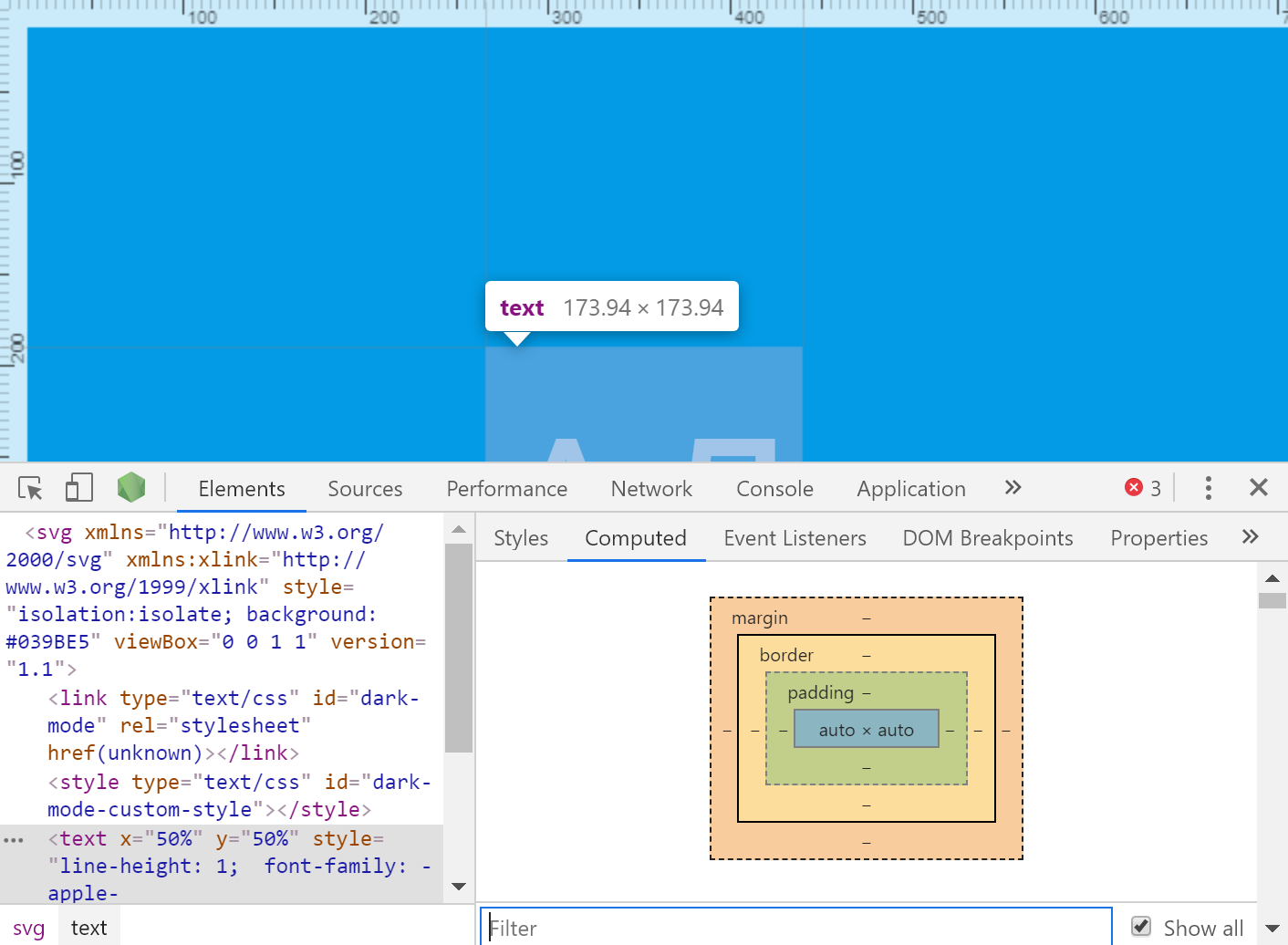Image resolution: width=1288 pixels, height=945 pixels.
Task: Open the DevTools three-dot customization menu
Action: coord(1208,488)
